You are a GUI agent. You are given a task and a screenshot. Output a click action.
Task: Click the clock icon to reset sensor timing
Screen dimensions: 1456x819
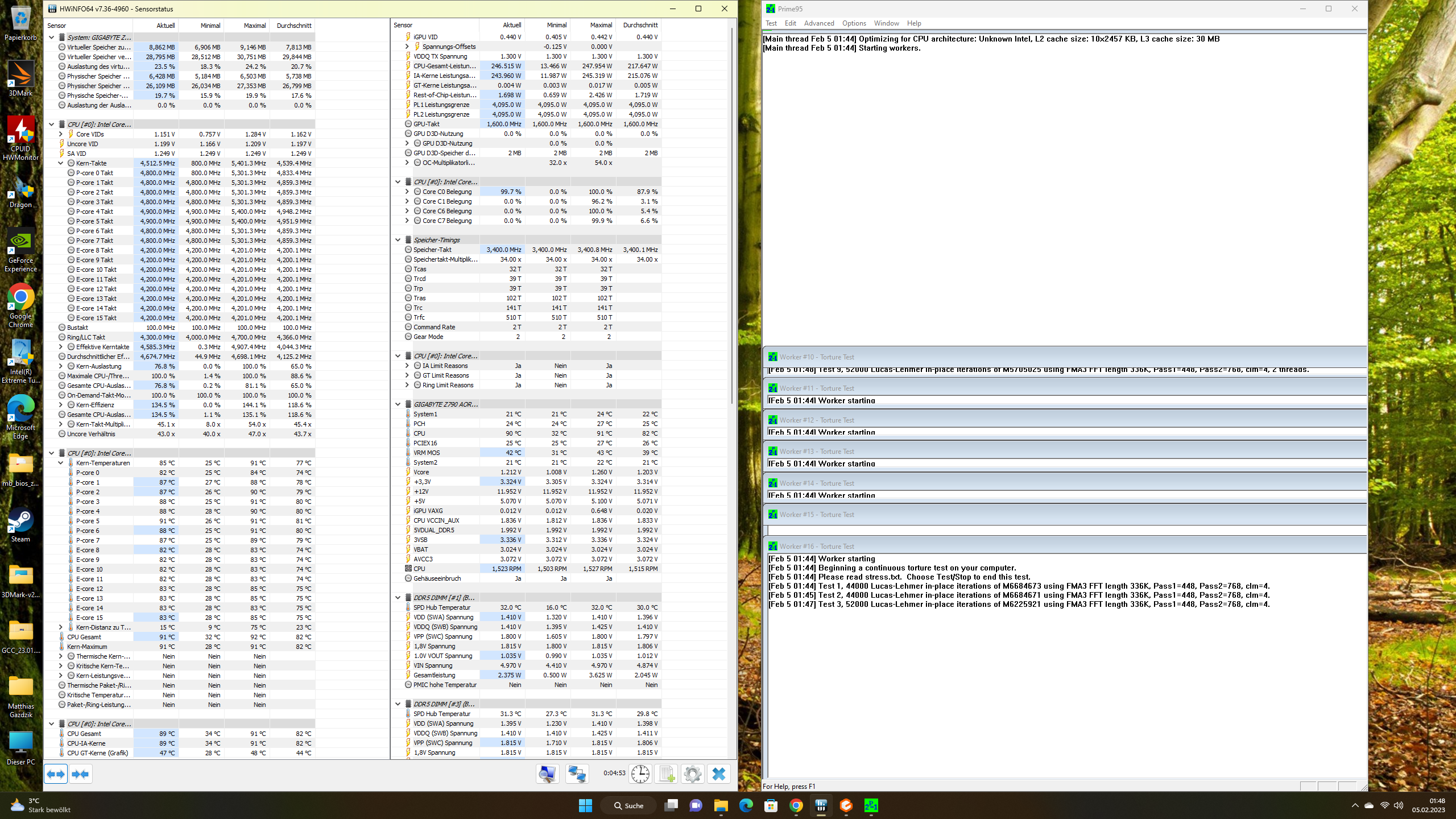tap(640, 773)
